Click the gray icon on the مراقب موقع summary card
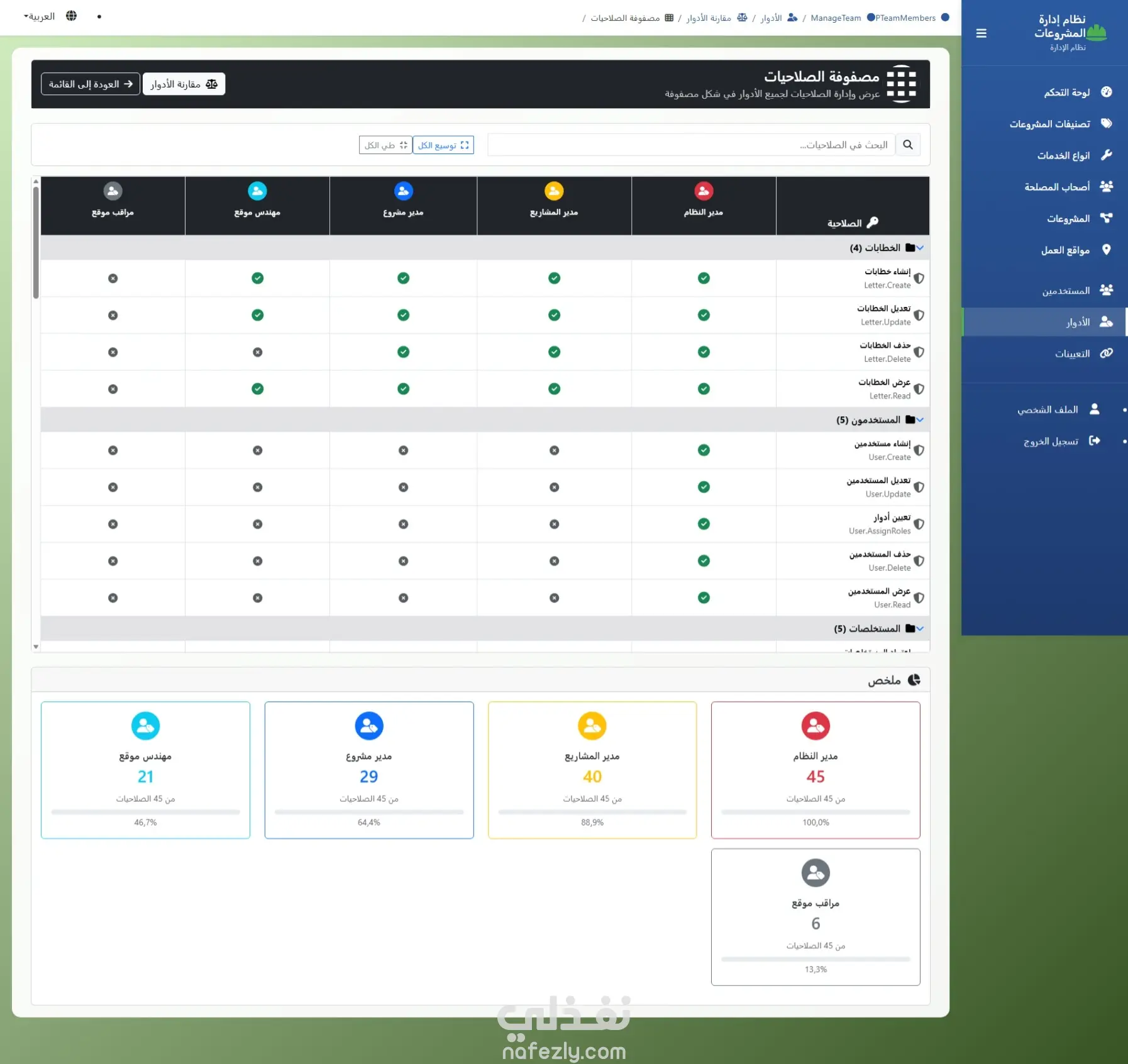1128x1064 pixels. click(816, 873)
